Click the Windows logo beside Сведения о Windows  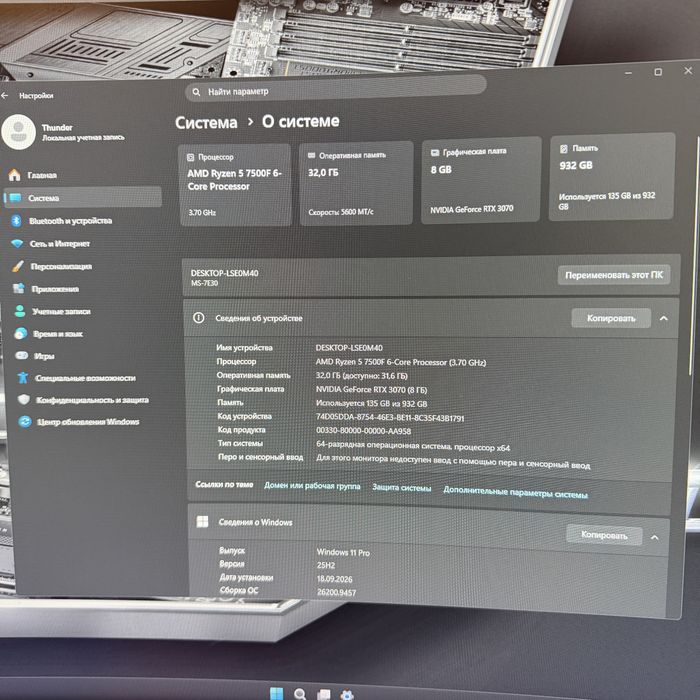pos(202,521)
